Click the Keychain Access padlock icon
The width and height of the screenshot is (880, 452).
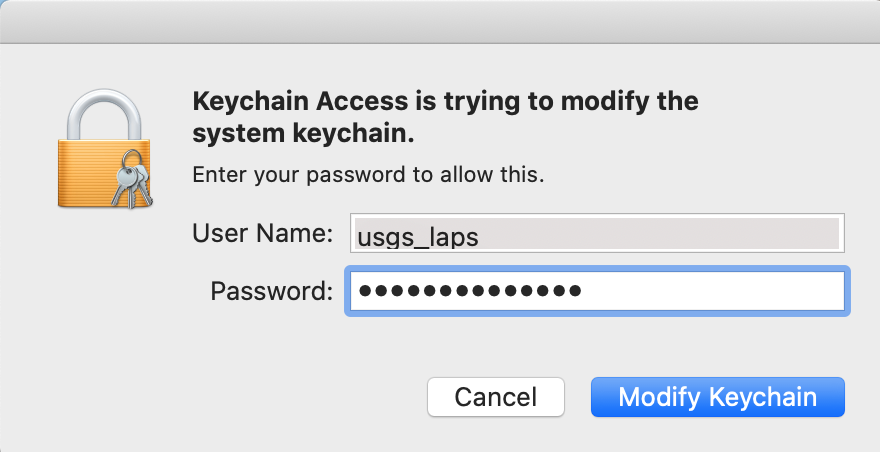pyautogui.click(x=105, y=149)
